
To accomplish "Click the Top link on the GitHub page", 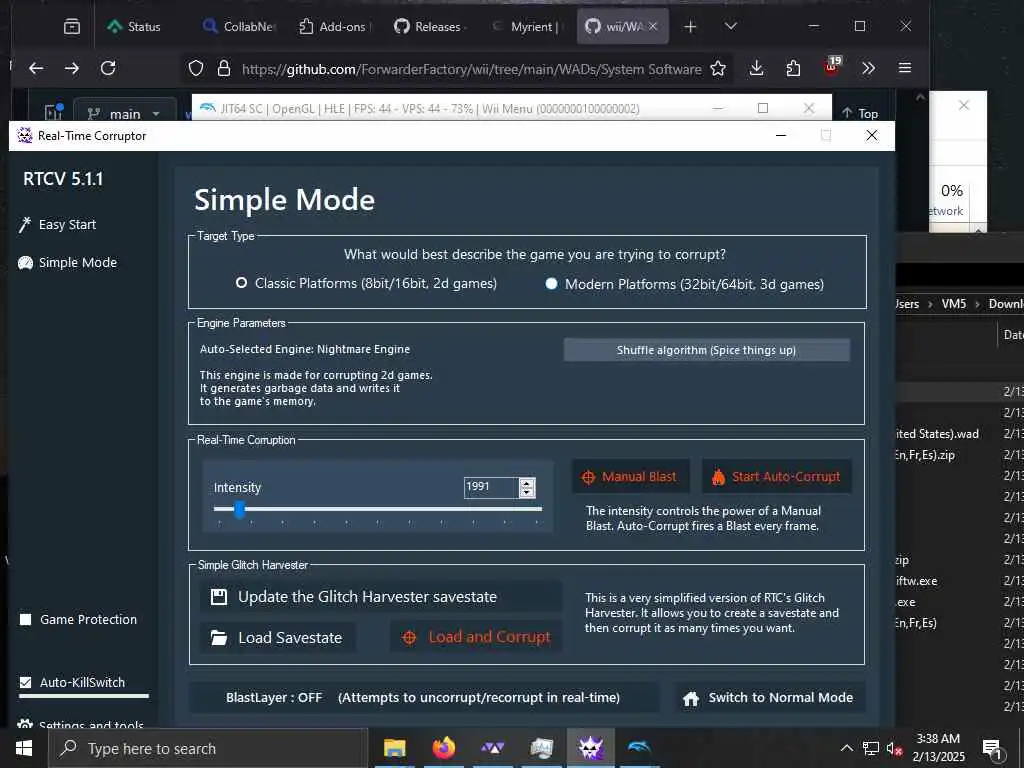I will coord(860,114).
